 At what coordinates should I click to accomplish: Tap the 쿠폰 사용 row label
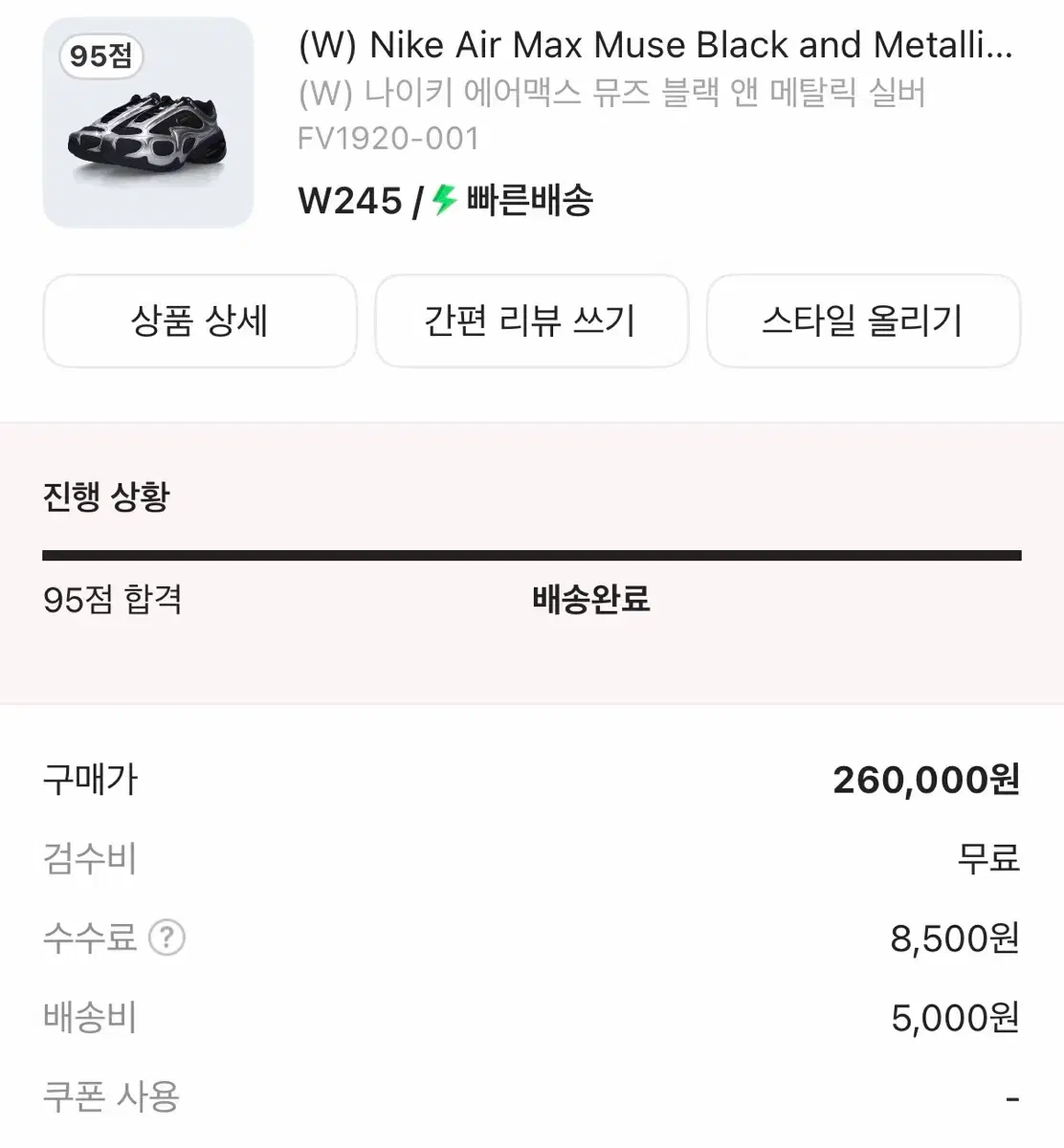click(111, 1096)
